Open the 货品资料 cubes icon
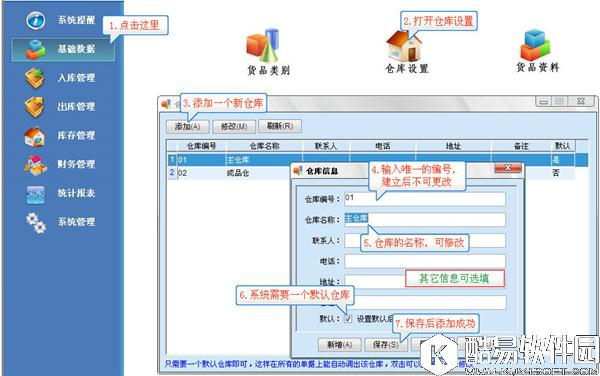This screenshot has height=376, width=600. coord(535,44)
